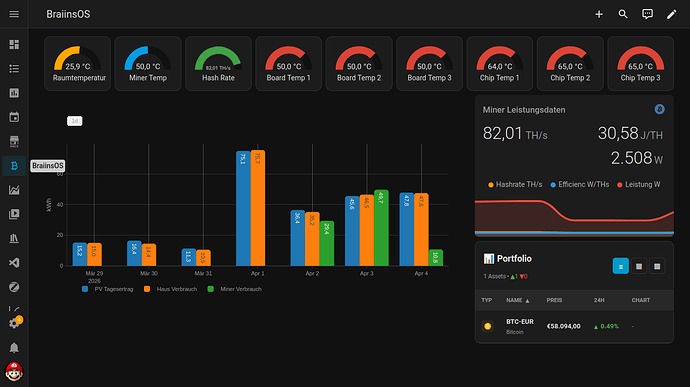The width and height of the screenshot is (690, 387).
Task: Click the orange Apr 2 Haus bar 35.2
Action: [312, 239]
